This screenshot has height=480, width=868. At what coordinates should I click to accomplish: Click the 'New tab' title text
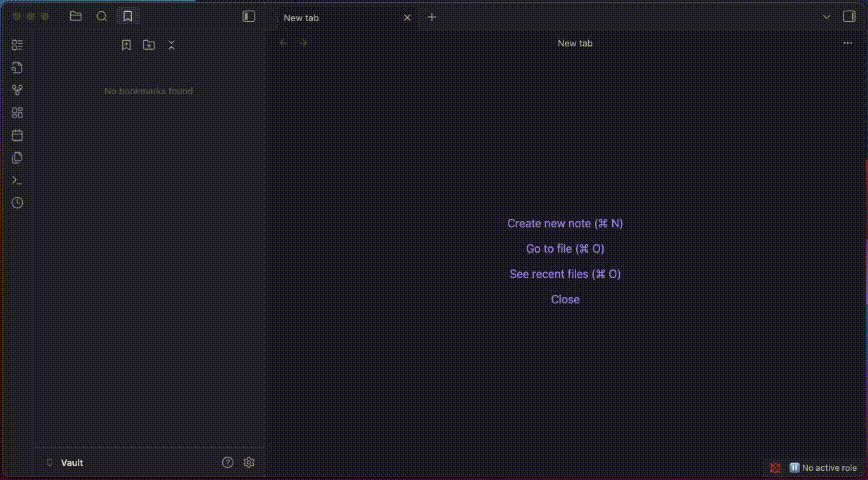click(575, 43)
